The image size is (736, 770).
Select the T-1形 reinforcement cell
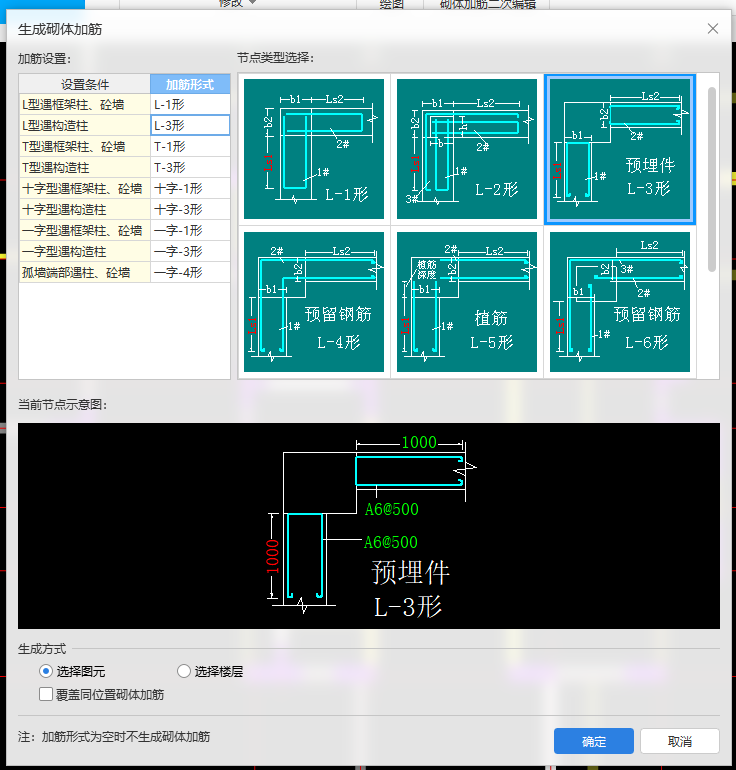(190, 146)
